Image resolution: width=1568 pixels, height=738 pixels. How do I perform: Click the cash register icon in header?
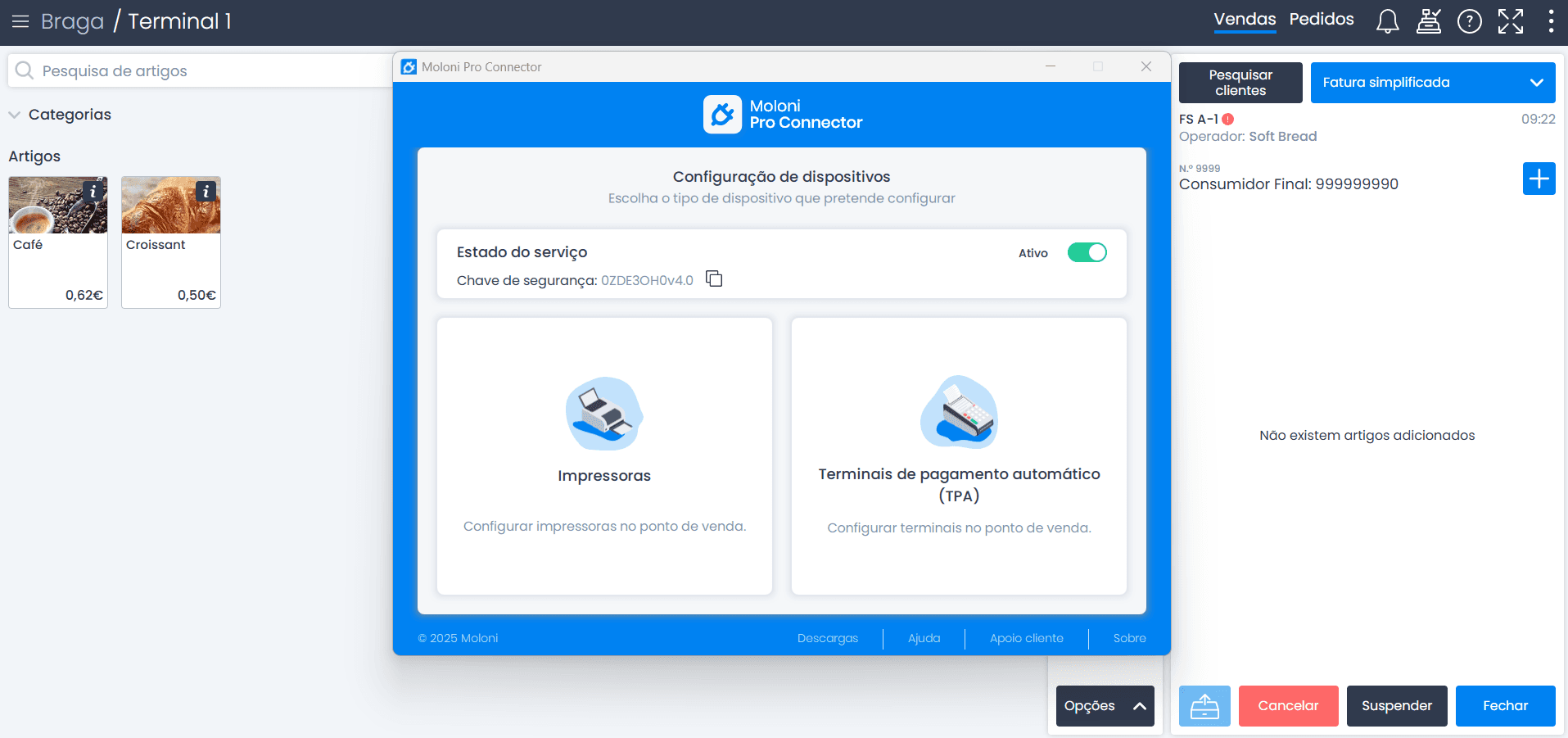(1429, 21)
